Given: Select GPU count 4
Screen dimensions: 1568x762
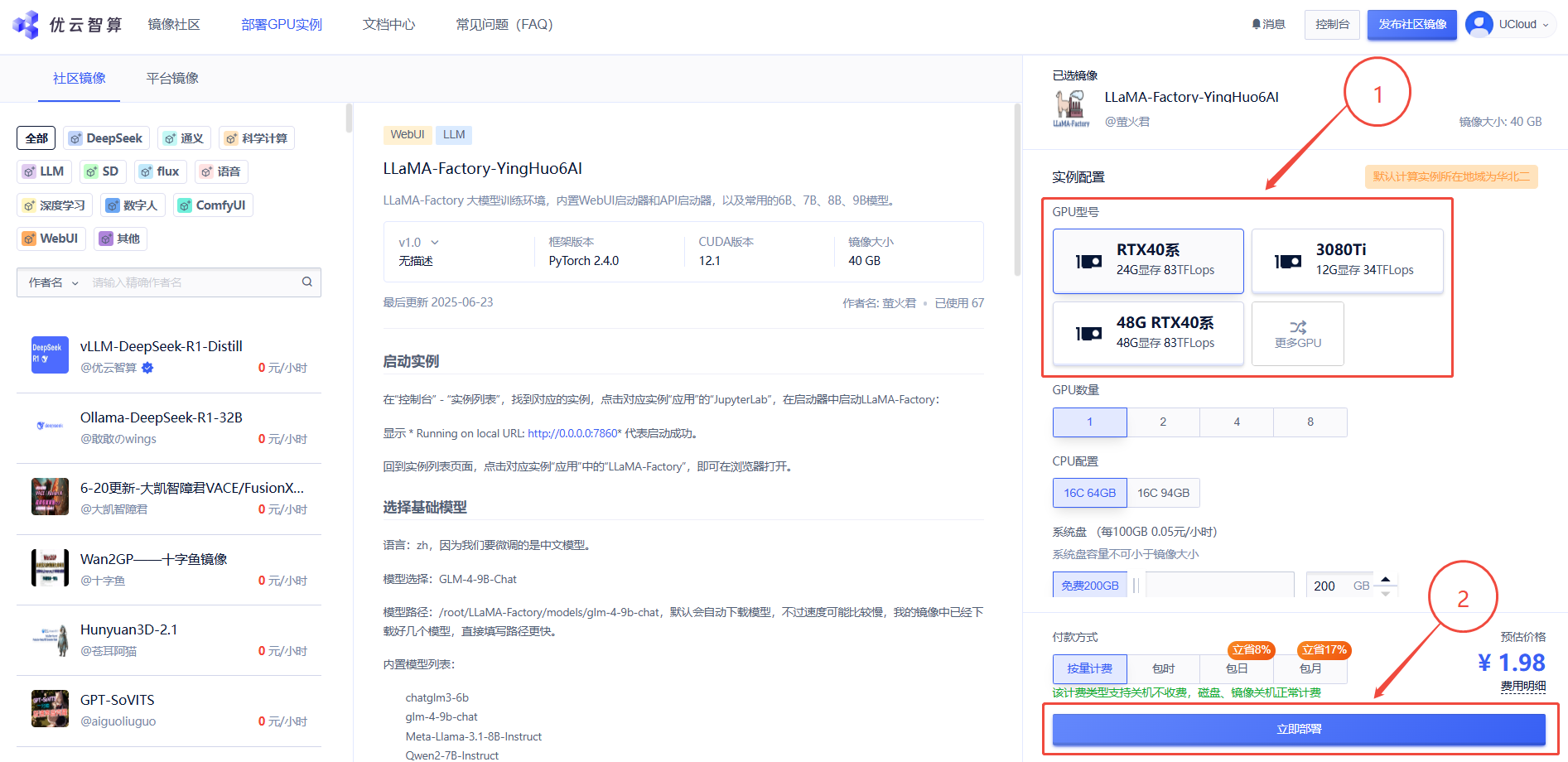Looking at the screenshot, I should tap(1237, 422).
